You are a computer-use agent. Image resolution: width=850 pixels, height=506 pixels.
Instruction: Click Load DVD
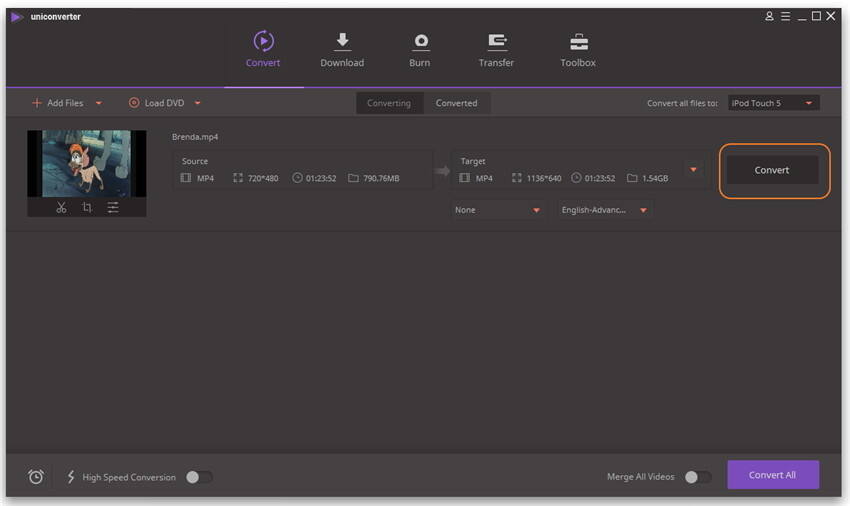pyautogui.click(x=157, y=103)
